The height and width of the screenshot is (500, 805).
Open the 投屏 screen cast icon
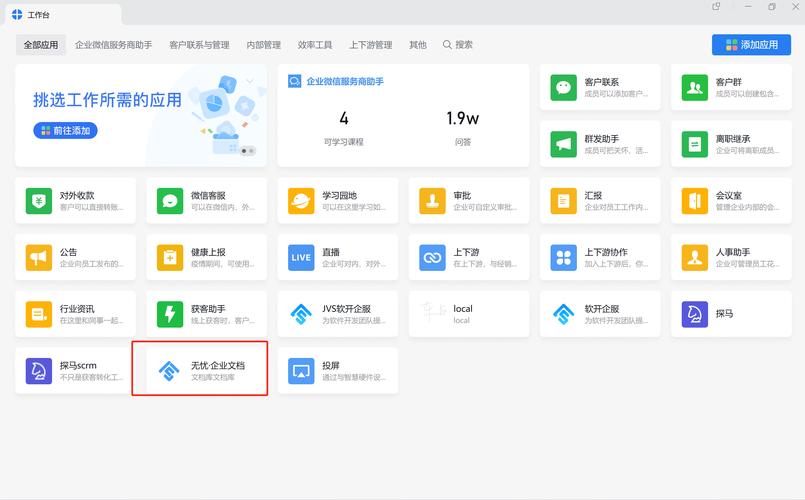tap(301, 371)
